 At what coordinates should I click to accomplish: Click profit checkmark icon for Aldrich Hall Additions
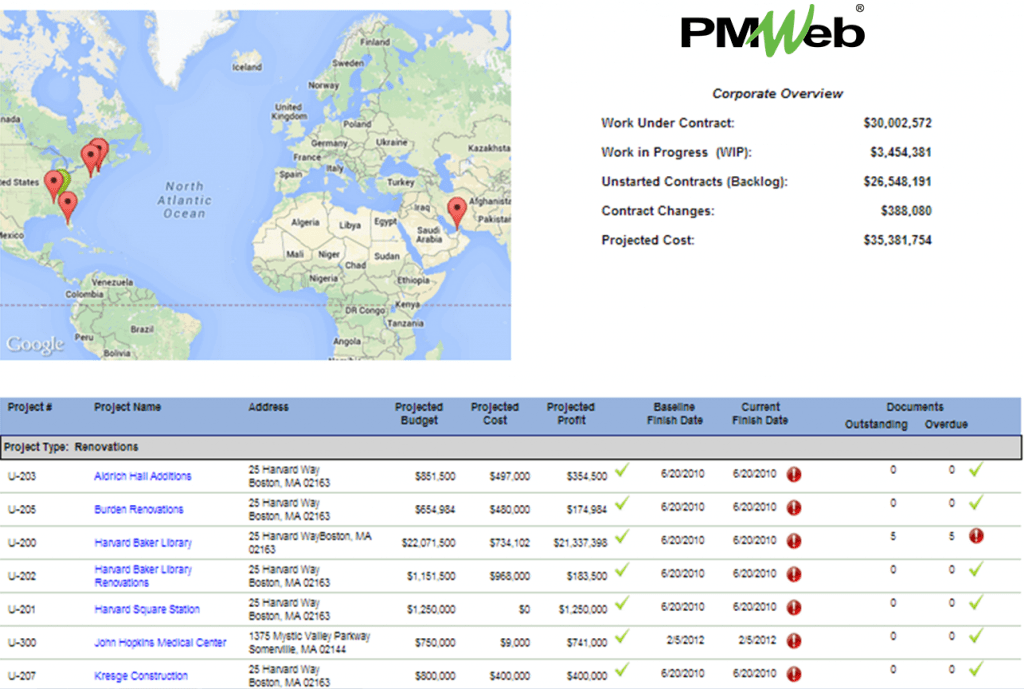(x=622, y=470)
